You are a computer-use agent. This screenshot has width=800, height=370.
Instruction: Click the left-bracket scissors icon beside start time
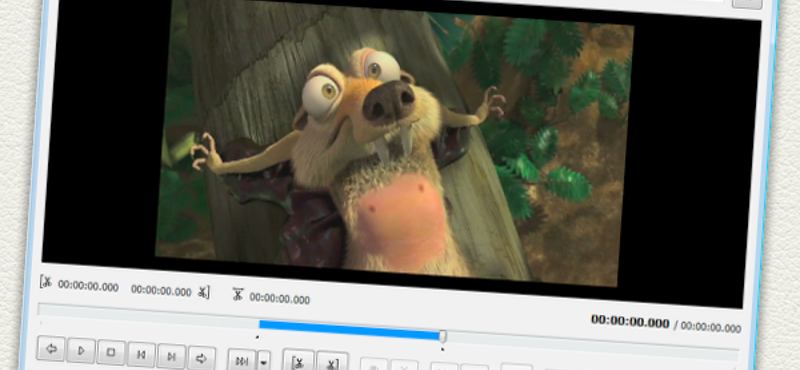[46, 281]
